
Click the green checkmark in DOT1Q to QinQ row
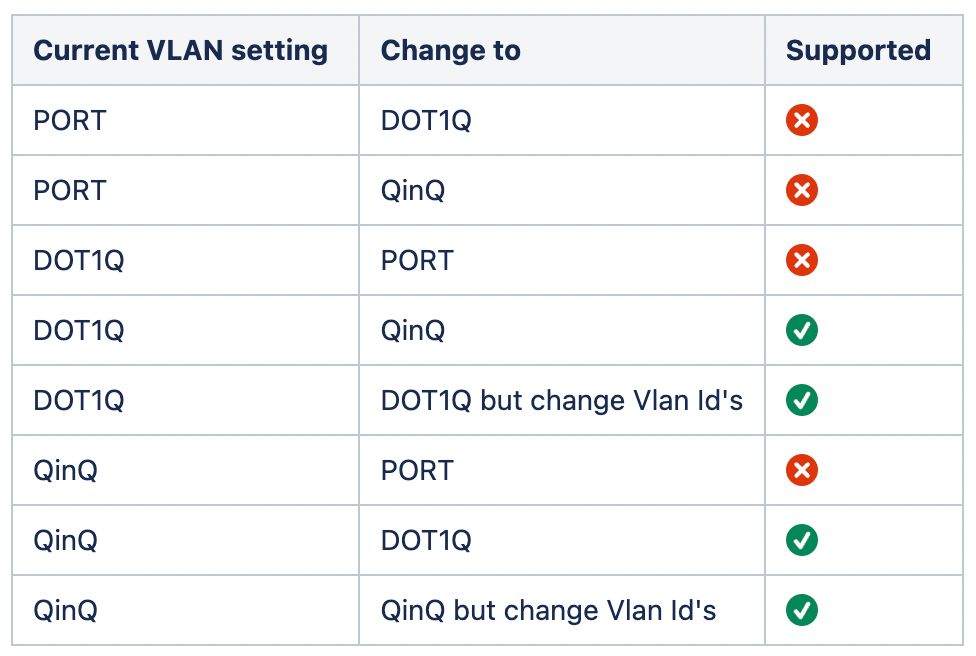(802, 330)
